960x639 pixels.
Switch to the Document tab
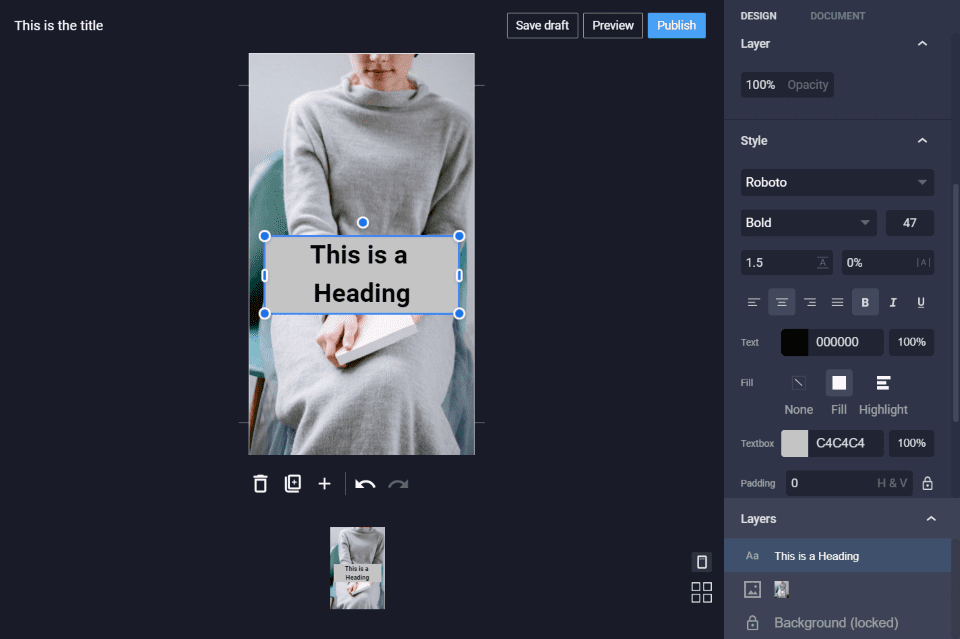pos(837,16)
